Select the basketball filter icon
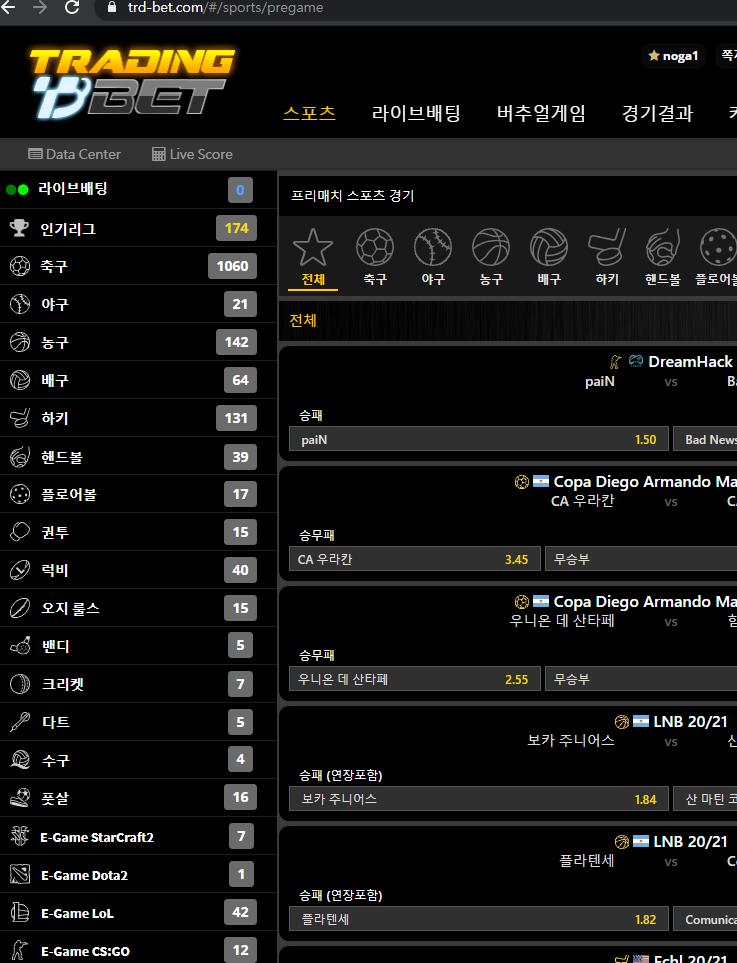 (x=491, y=247)
